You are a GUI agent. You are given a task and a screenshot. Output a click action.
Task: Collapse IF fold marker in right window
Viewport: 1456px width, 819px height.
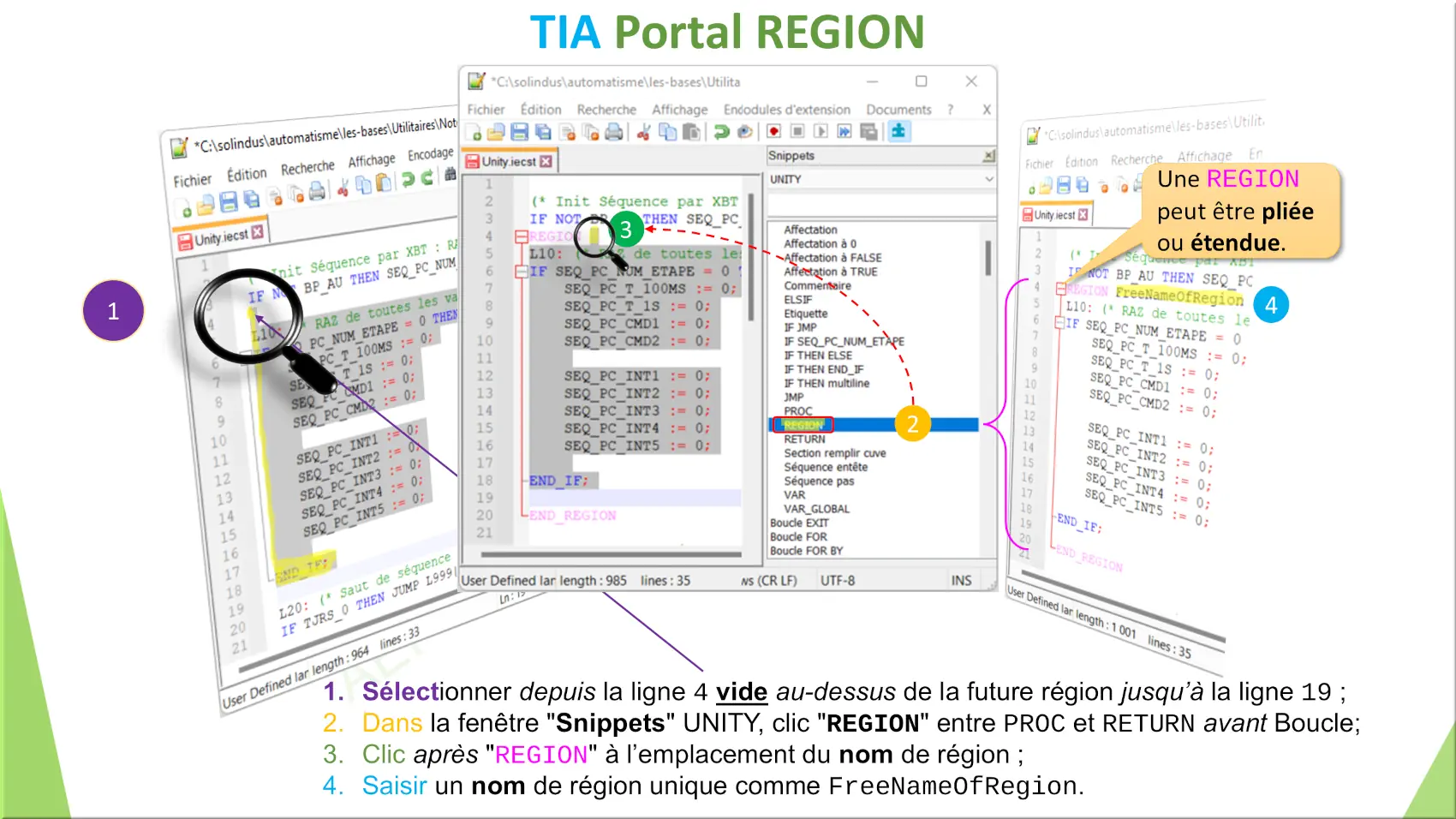click(1059, 322)
